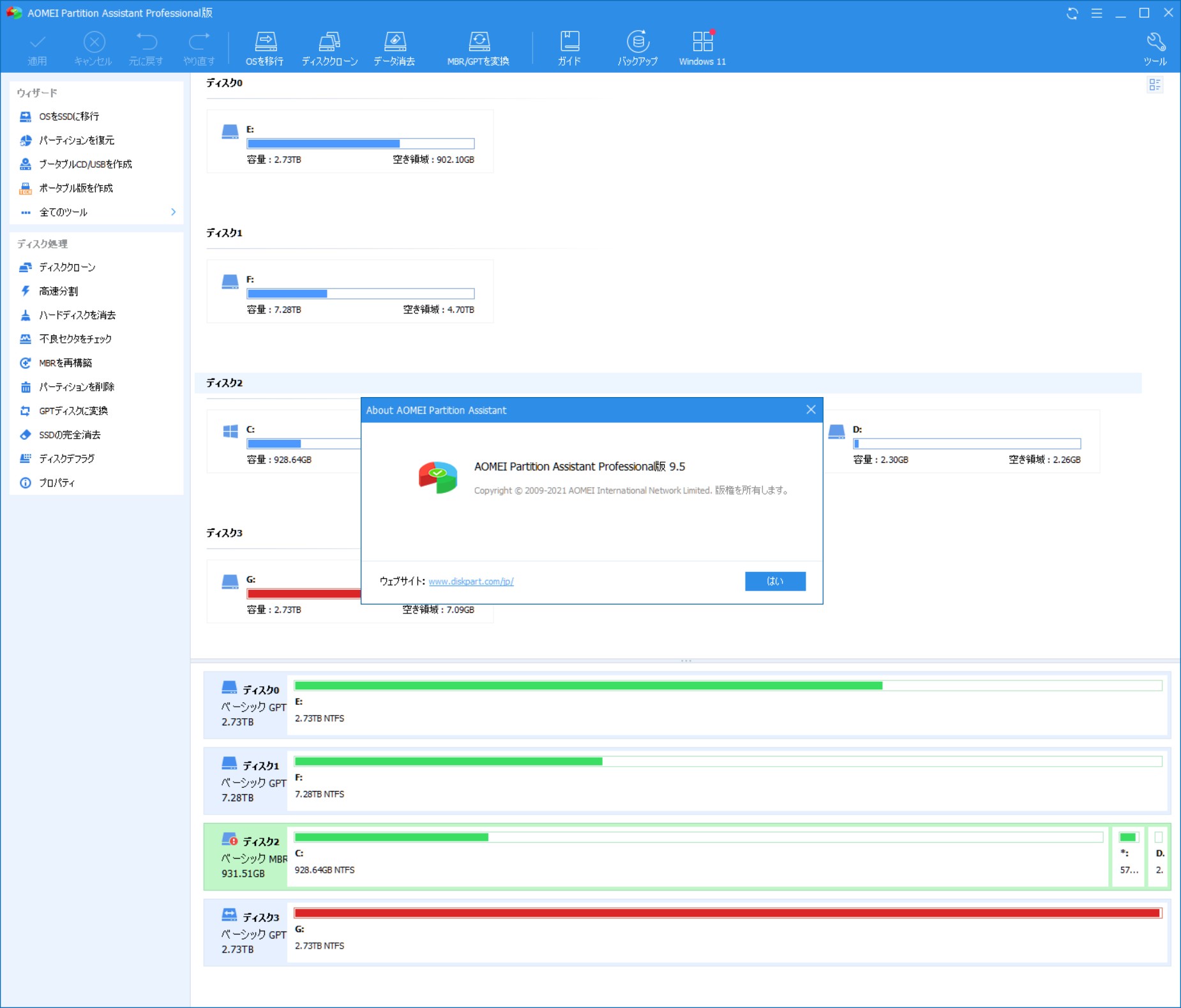Click はい in the About dialog

click(776, 581)
